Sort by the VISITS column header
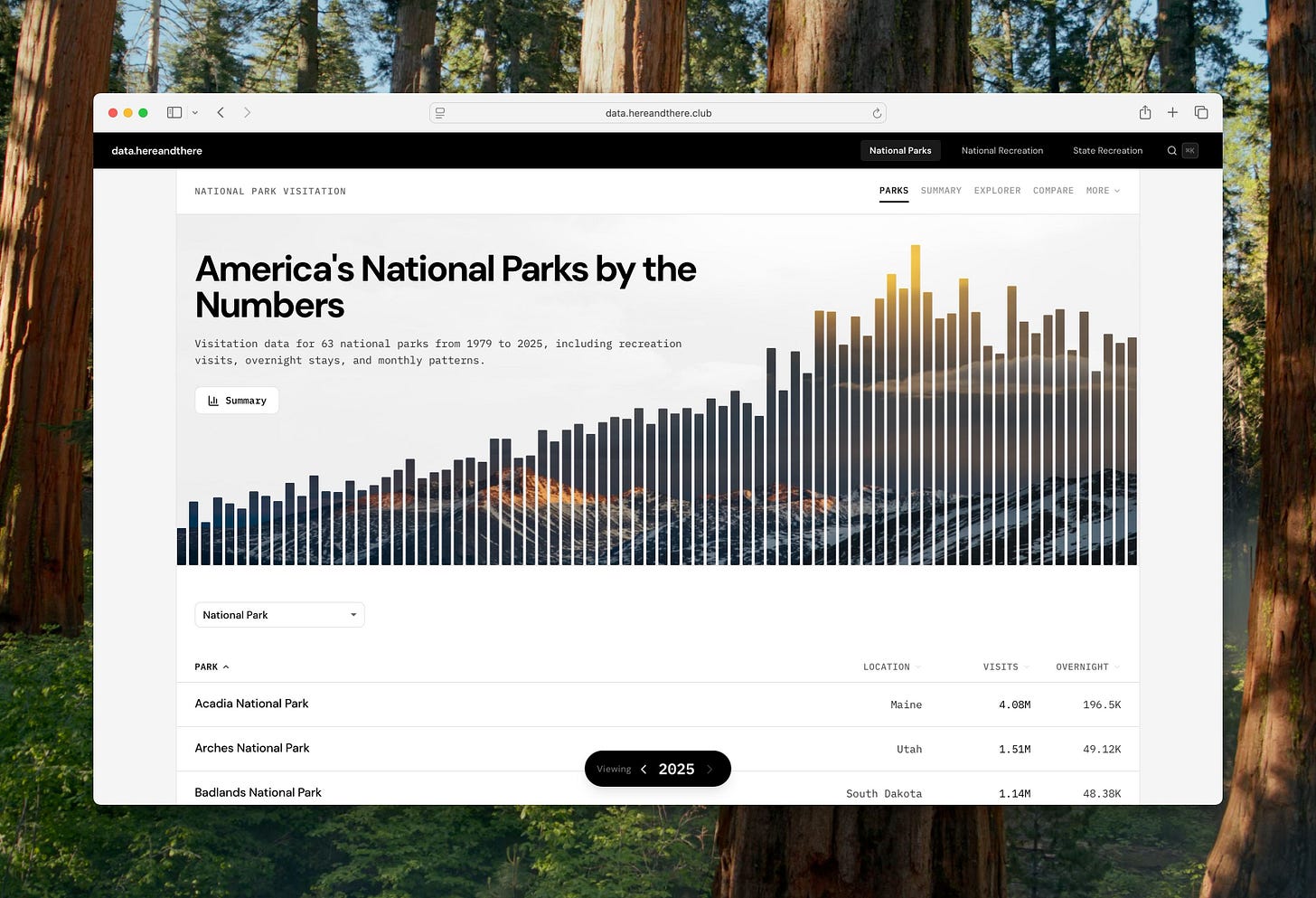 click(x=1006, y=667)
